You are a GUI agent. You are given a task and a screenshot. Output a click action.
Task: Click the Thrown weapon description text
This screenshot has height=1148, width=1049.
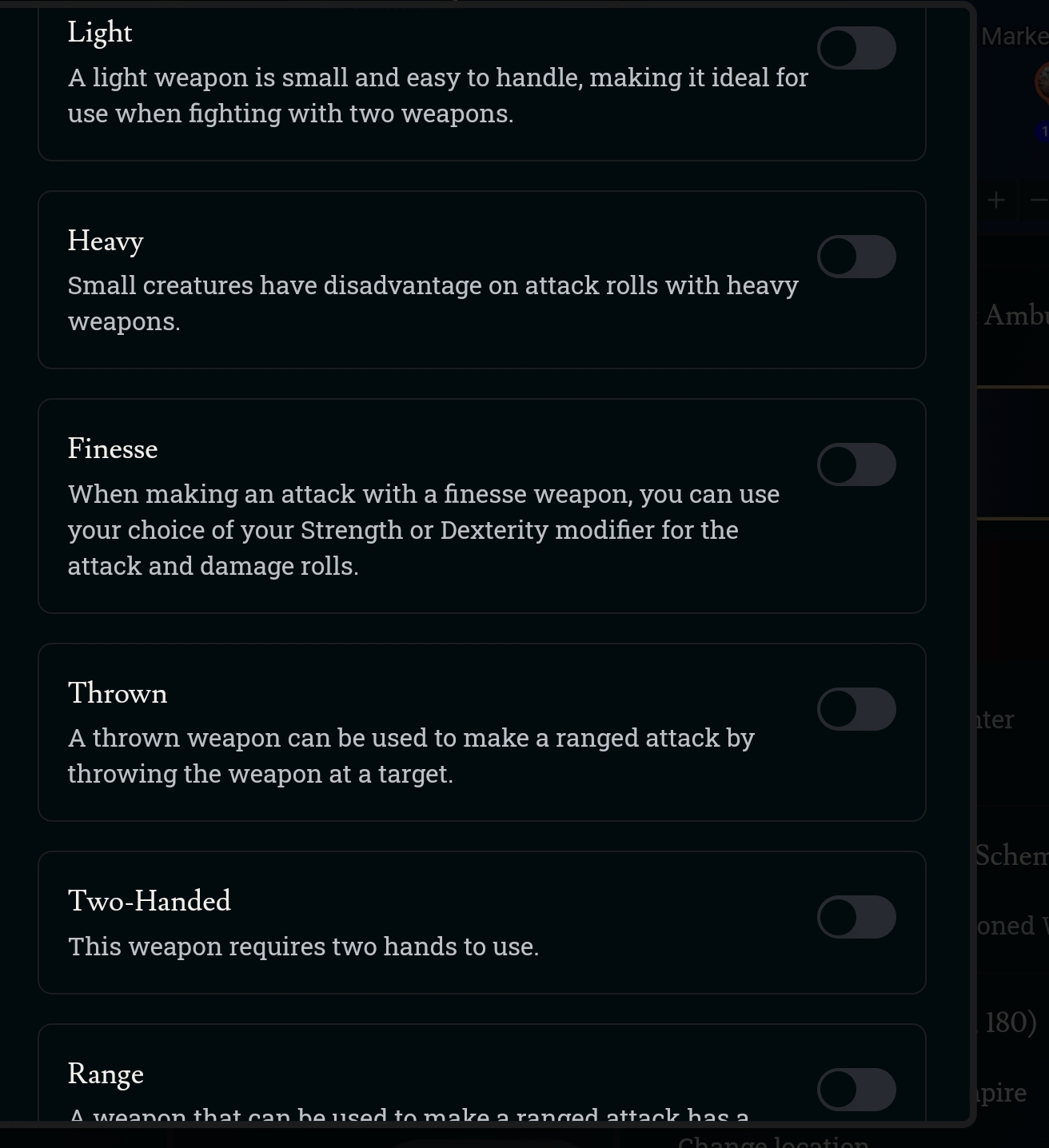coord(411,755)
